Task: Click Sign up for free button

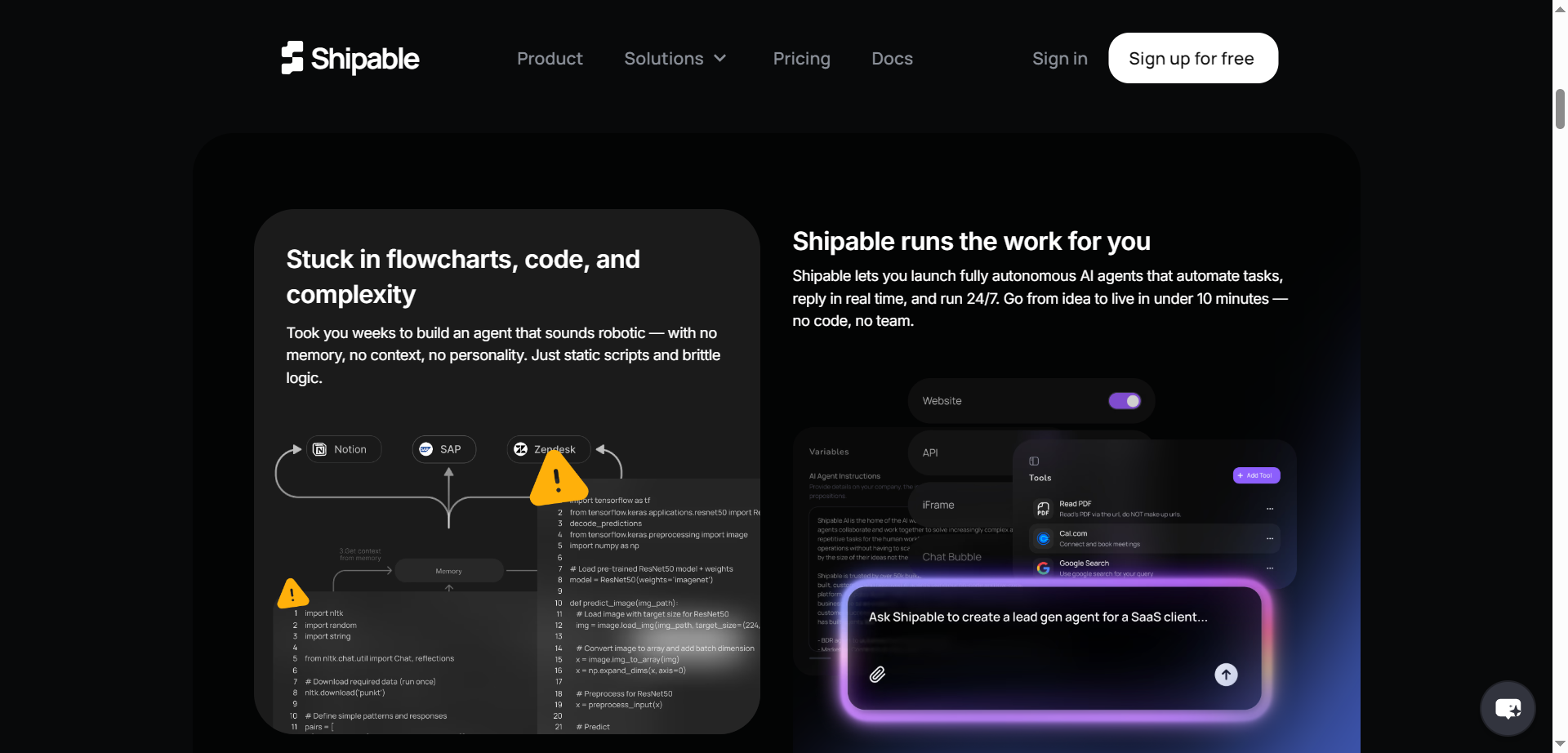Action: (1192, 58)
